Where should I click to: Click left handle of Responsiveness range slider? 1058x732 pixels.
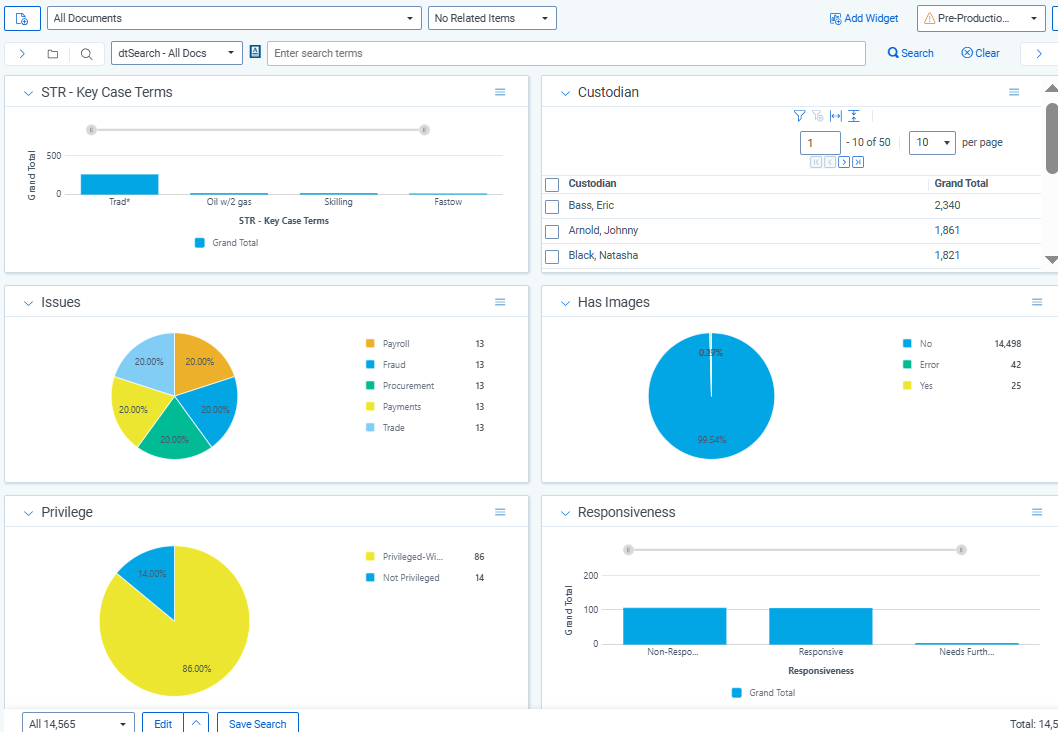[628, 550]
